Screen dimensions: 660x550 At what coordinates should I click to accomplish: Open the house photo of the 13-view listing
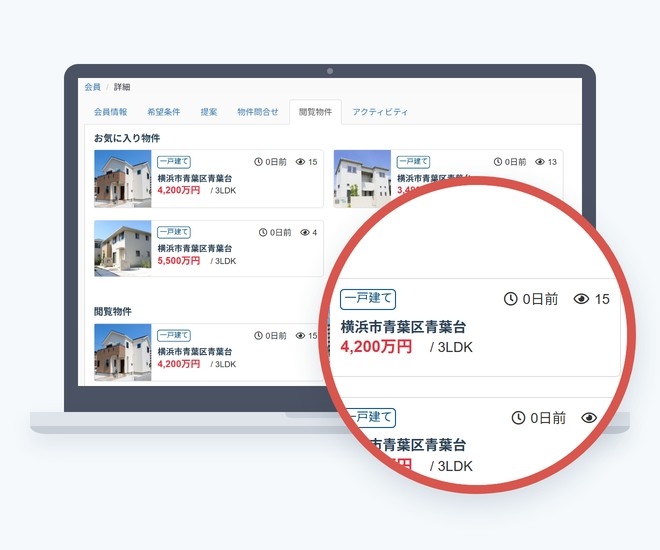(362, 178)
